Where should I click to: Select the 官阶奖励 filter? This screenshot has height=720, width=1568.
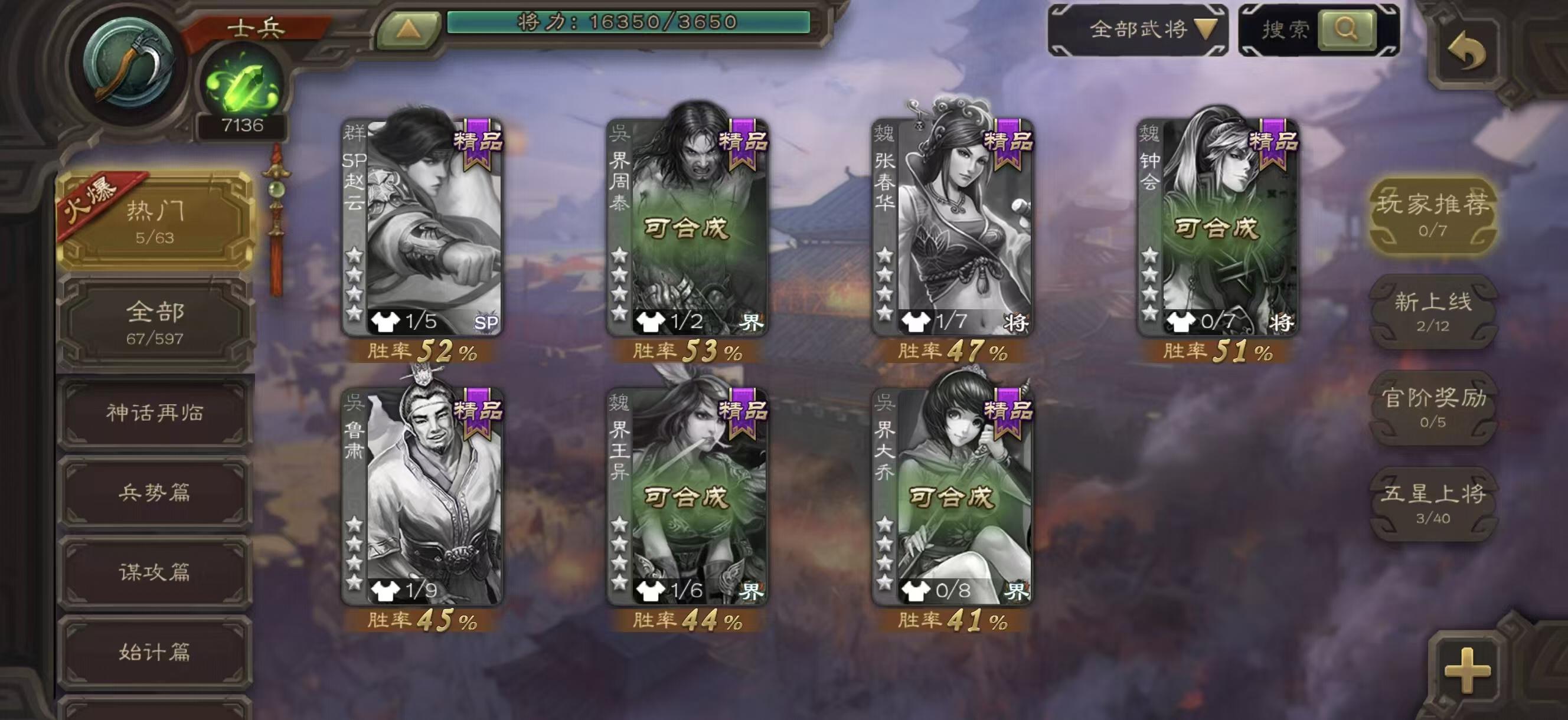(1432, 408)
